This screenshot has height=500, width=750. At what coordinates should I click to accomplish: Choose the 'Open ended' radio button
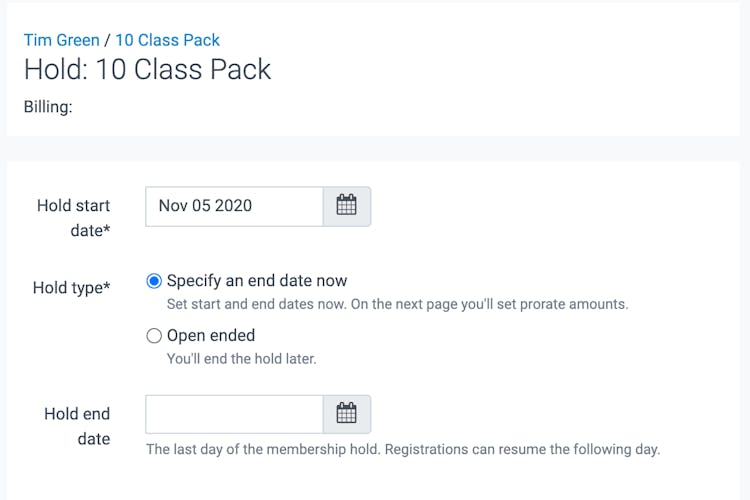[x=154, y=336]
